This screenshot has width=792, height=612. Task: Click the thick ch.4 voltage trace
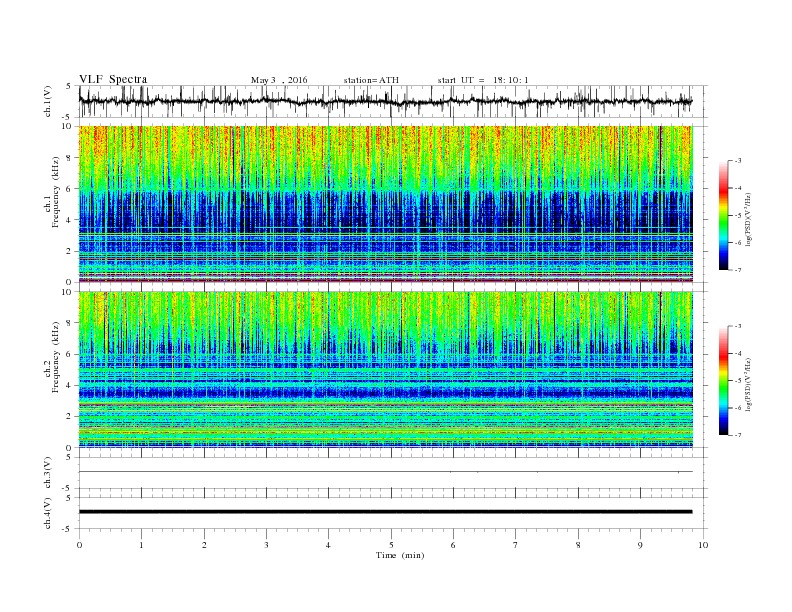coord(385,512)
